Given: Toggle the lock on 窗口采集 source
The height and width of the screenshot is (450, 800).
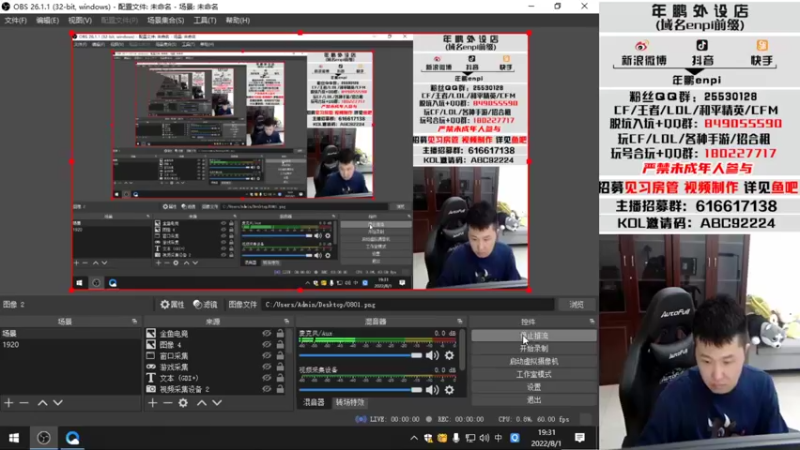Looking at the screenshot, I should (x=280, y=356).
